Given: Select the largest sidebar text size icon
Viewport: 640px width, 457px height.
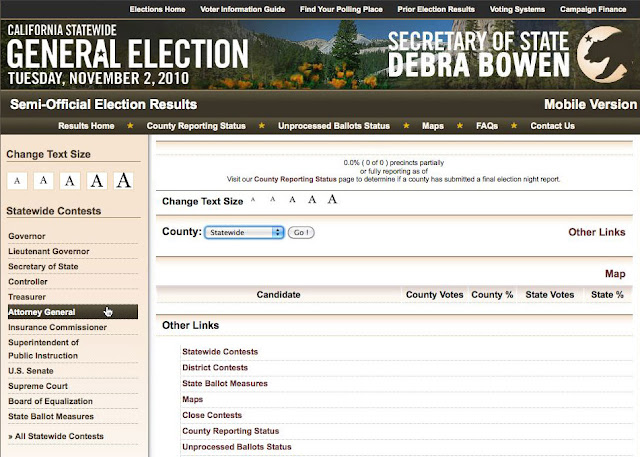Looking at the screenshot, I should click(123, 181).
